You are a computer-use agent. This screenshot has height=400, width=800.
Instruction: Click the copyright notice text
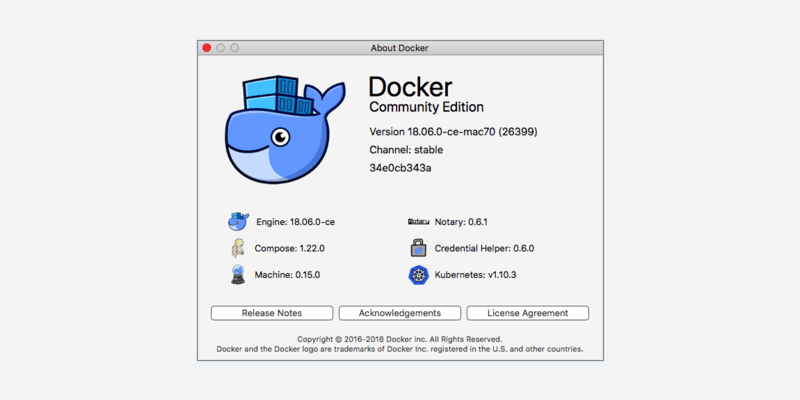click(400, 339)
